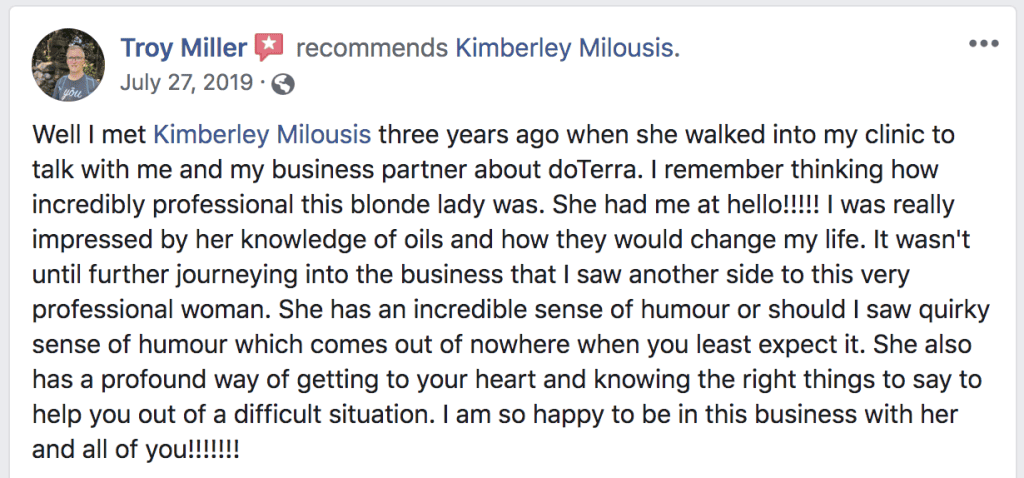Click the red recommendation star badge

(x=269, y=47)
